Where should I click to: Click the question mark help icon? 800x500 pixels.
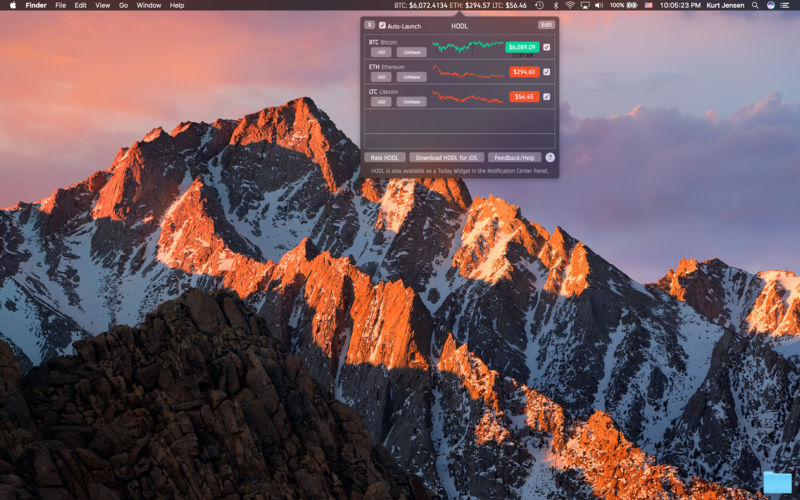pos(550,158)
